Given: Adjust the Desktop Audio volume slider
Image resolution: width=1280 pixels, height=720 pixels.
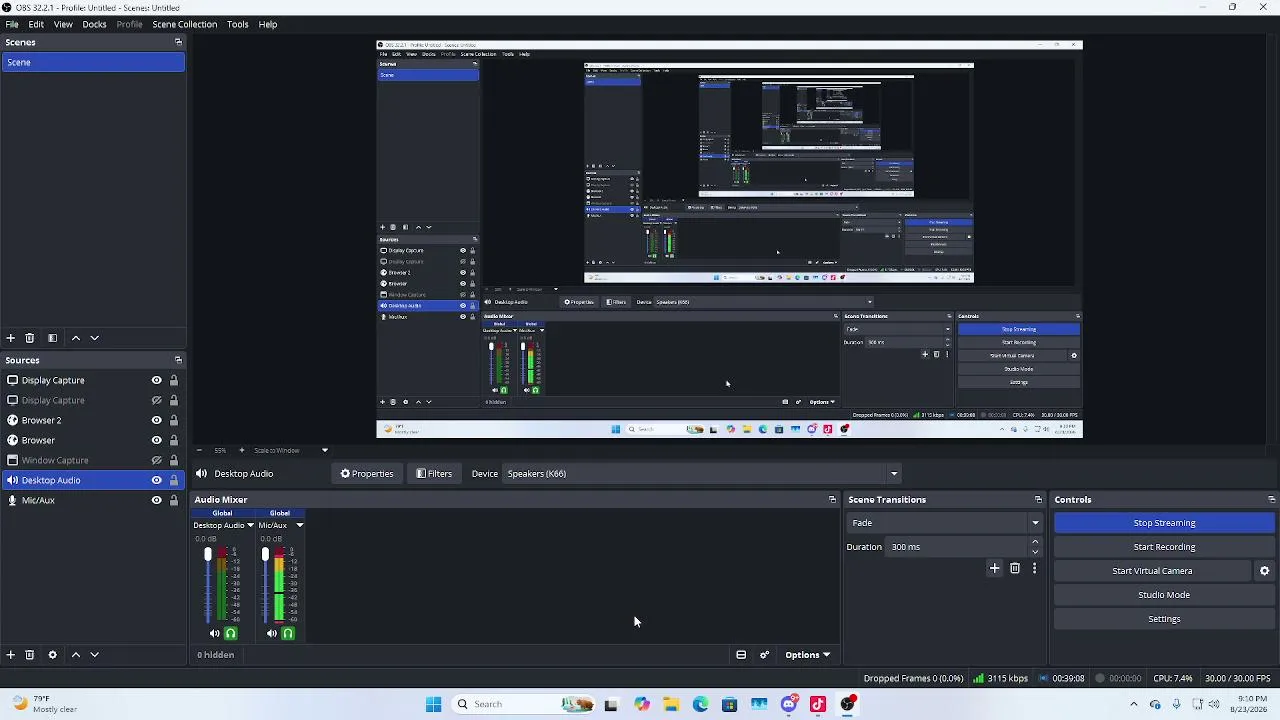Looking at the screenshot, I should click(x=208, y=585).
